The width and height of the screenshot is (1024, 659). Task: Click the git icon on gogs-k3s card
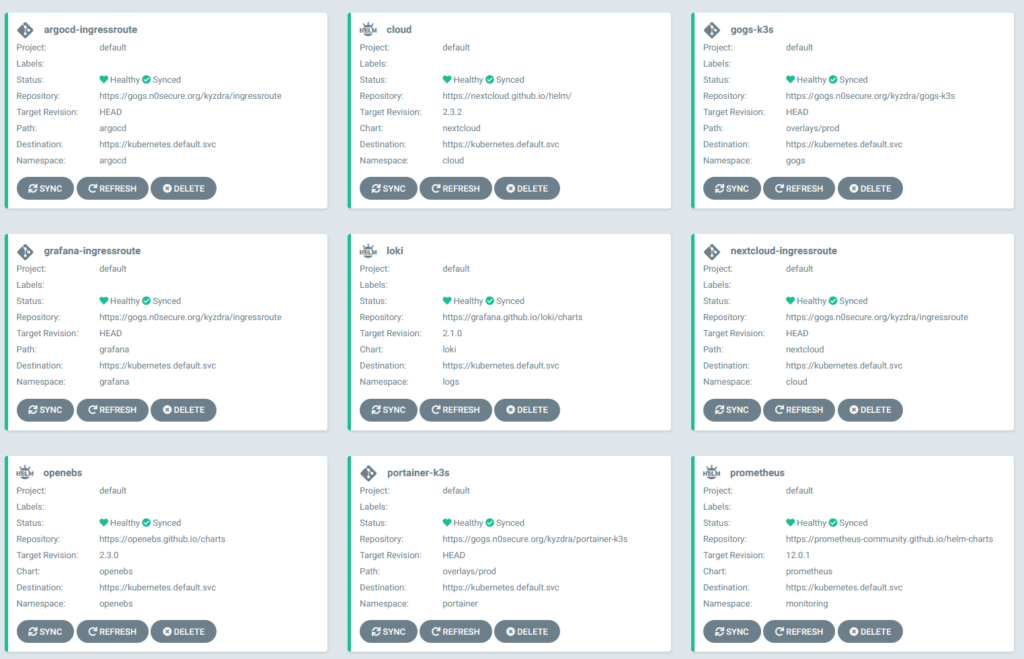click(x=712, y=30)
